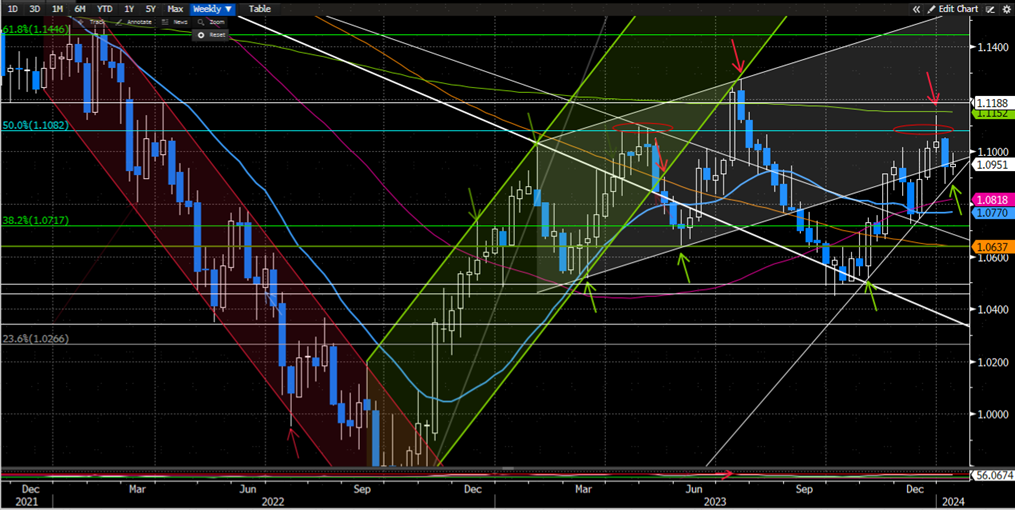Select the YTD time range
The image size is (1015, 510).
coord(104,9)
